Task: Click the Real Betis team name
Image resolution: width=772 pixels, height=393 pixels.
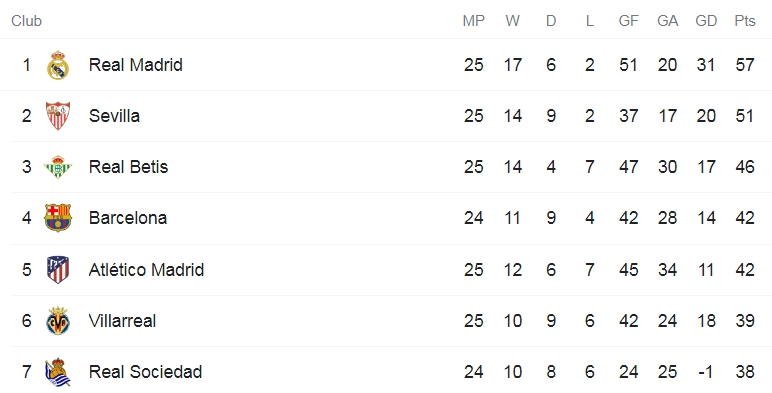Action: click(x=129, y=167)
